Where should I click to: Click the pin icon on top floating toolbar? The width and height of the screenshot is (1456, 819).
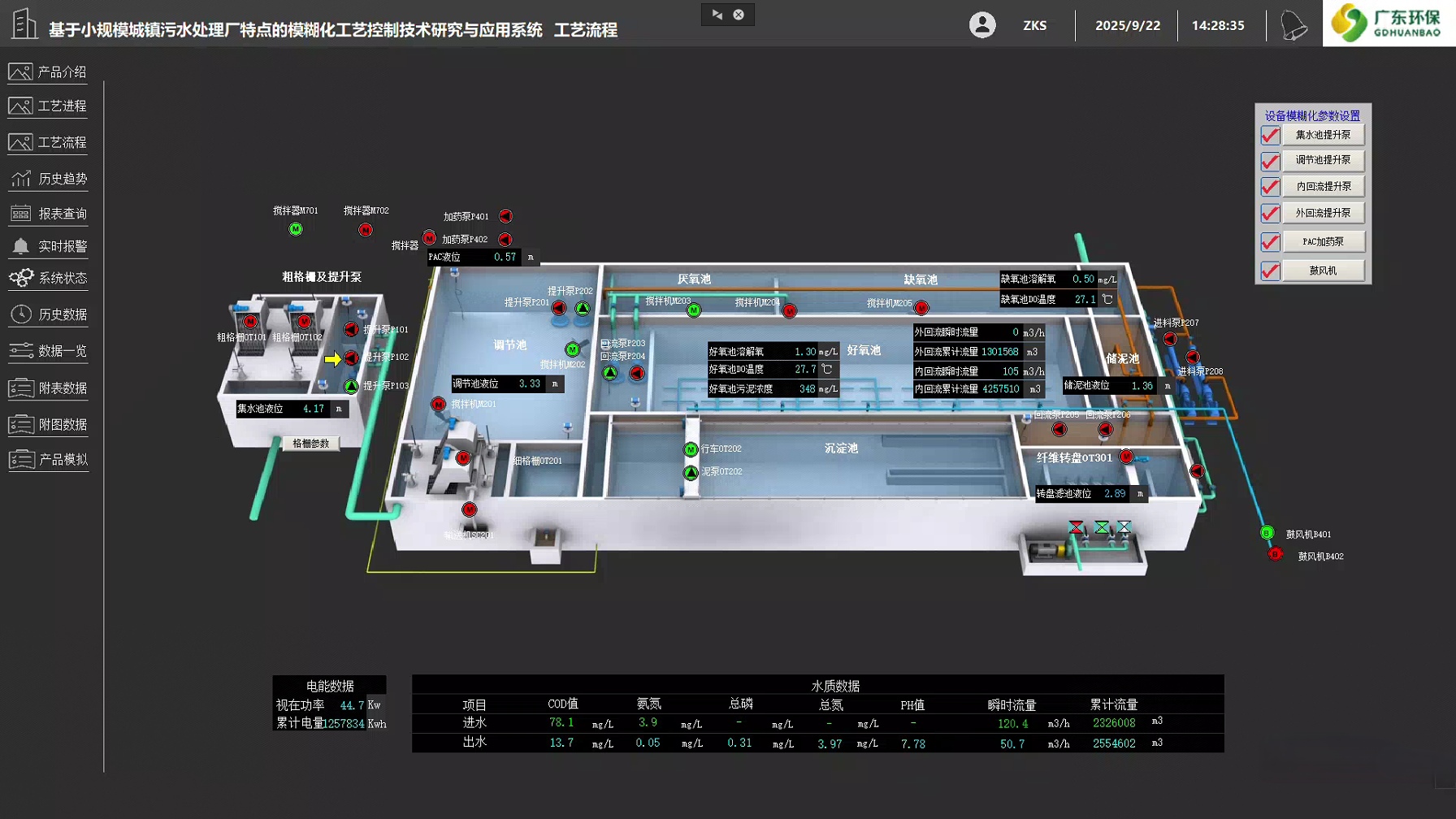(717, 15)
